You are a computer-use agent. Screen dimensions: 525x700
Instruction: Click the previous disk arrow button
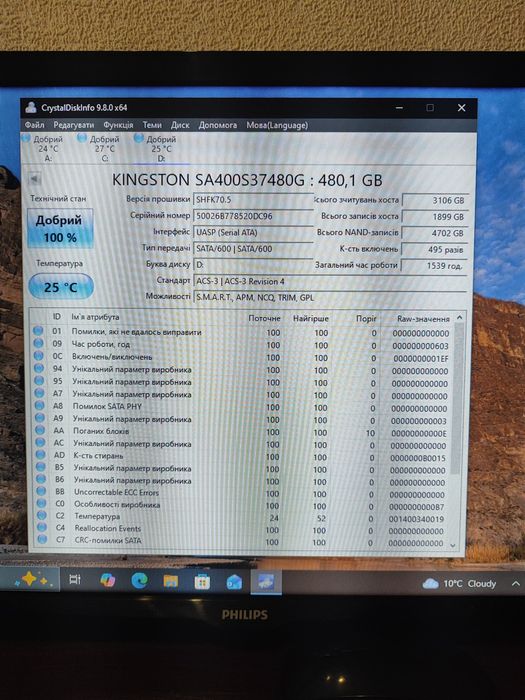(34, 179)
